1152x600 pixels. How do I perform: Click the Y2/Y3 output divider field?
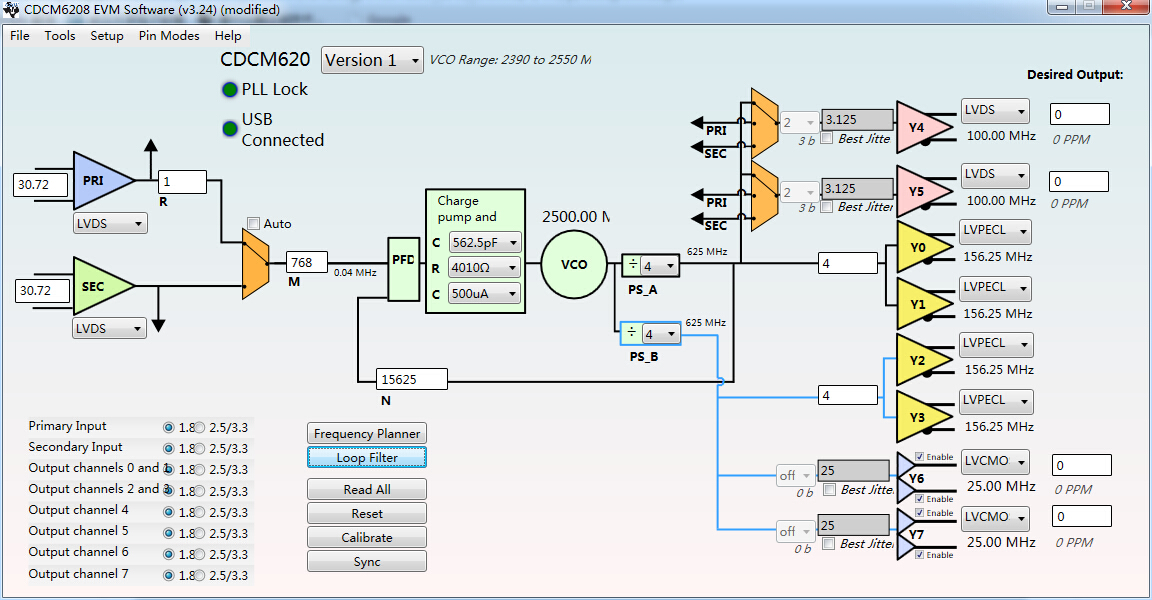848,395
